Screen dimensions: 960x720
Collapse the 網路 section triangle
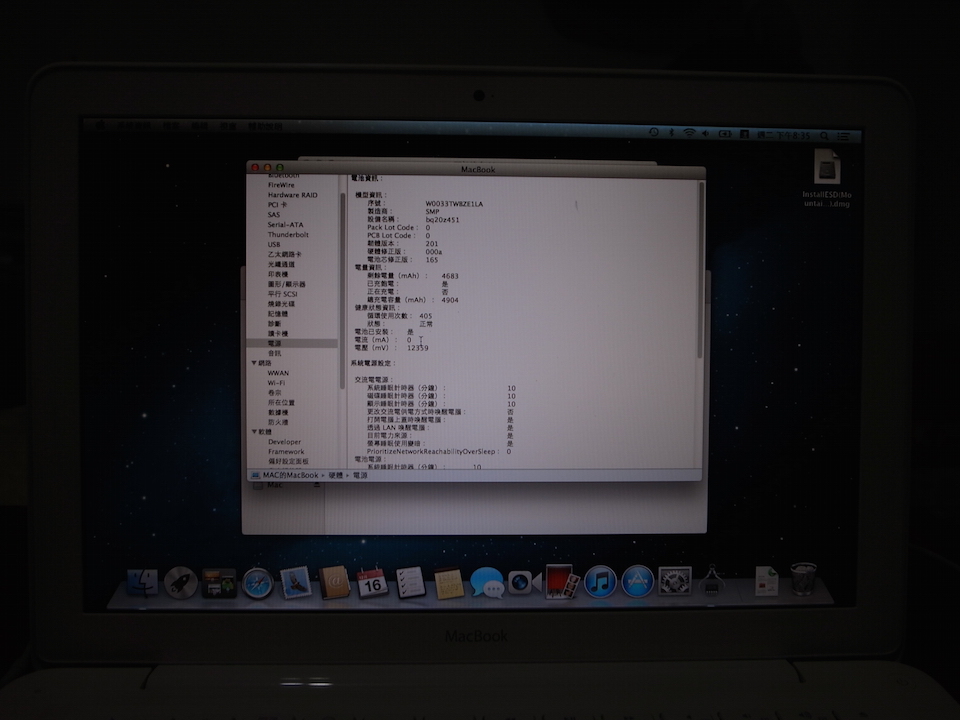tap(254, 363)
